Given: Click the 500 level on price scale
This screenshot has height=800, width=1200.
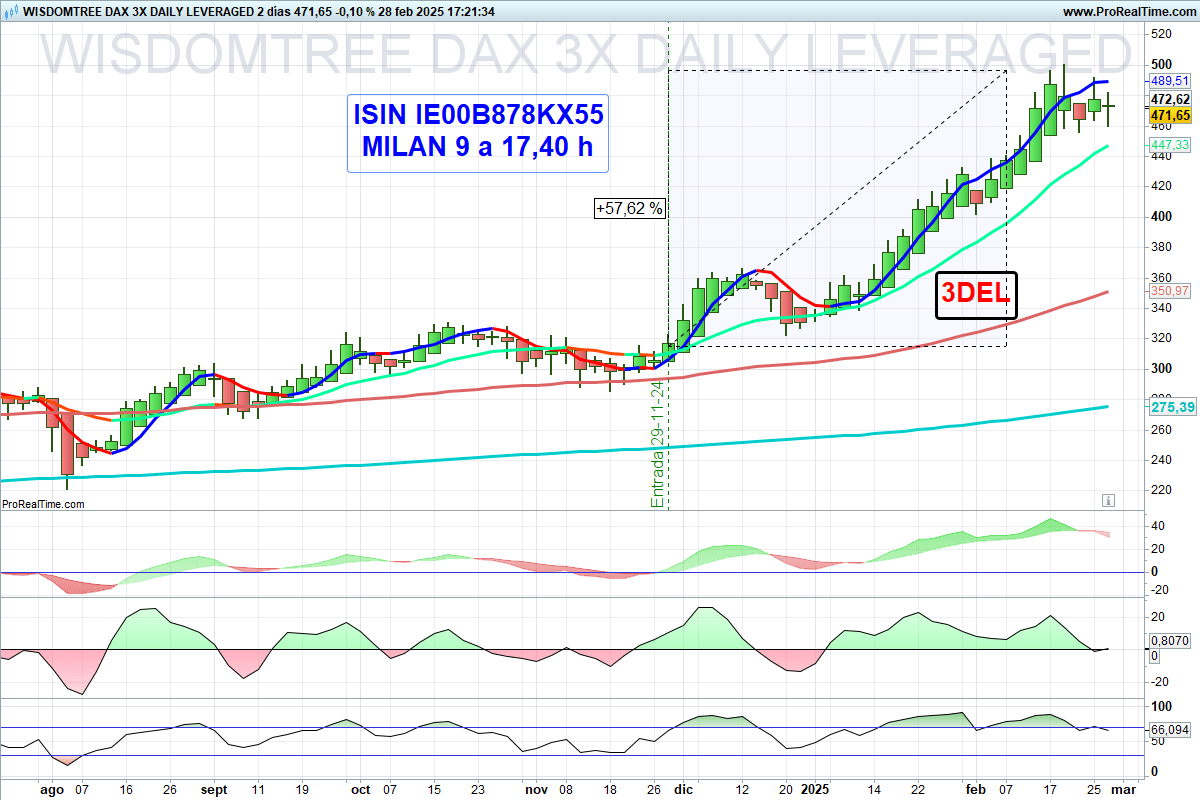Looking at the screenshot, I should (x=1161, y=64).
